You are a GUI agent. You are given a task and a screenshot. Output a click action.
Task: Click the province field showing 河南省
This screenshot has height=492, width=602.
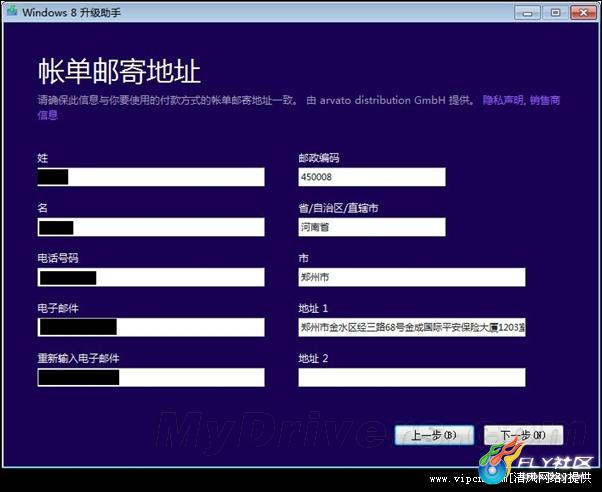372,227
